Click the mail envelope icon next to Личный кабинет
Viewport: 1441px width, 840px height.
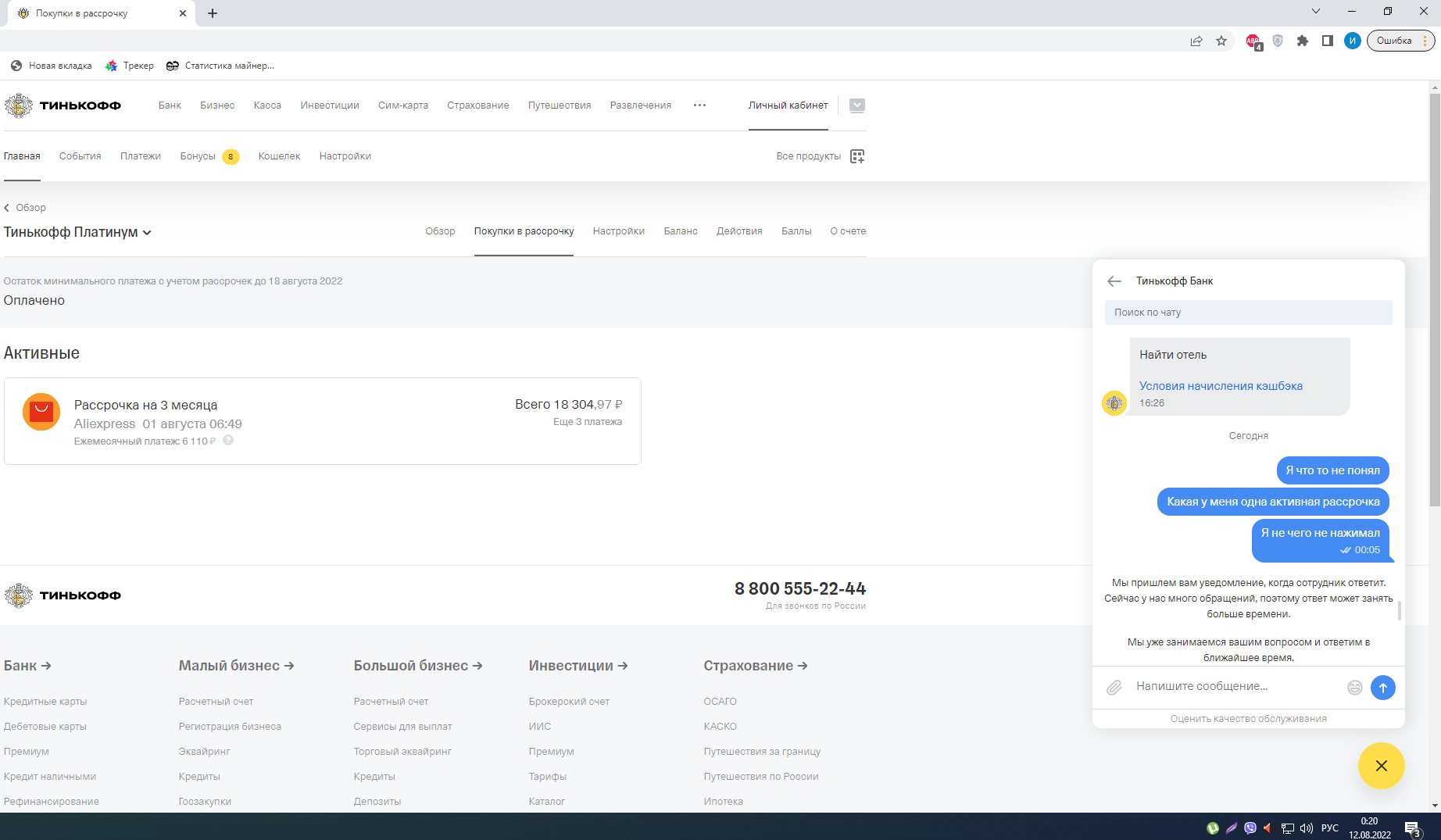(x=856, y=105)
